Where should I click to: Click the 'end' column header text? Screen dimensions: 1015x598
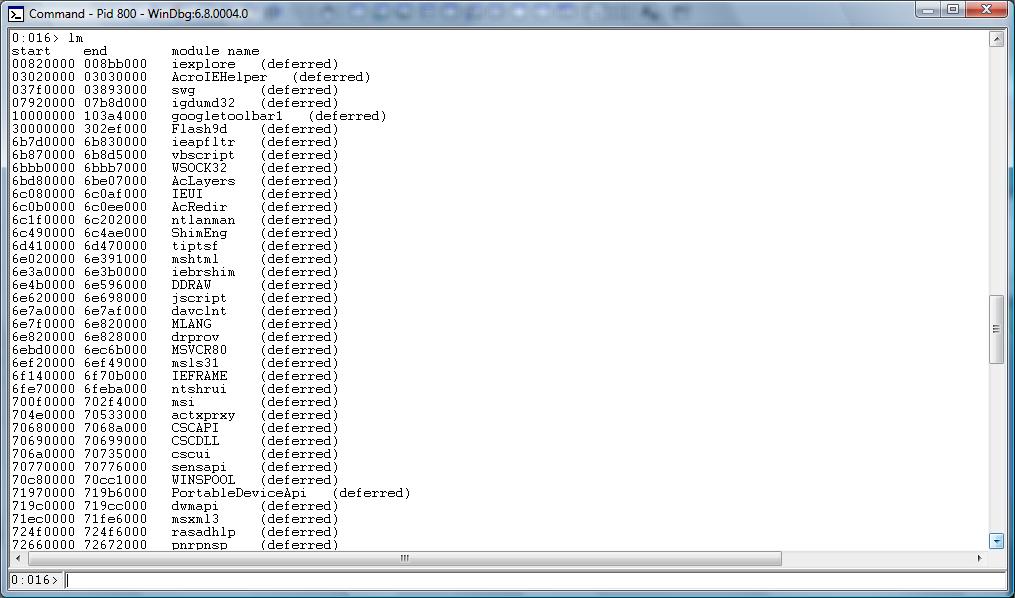(95, 51)
